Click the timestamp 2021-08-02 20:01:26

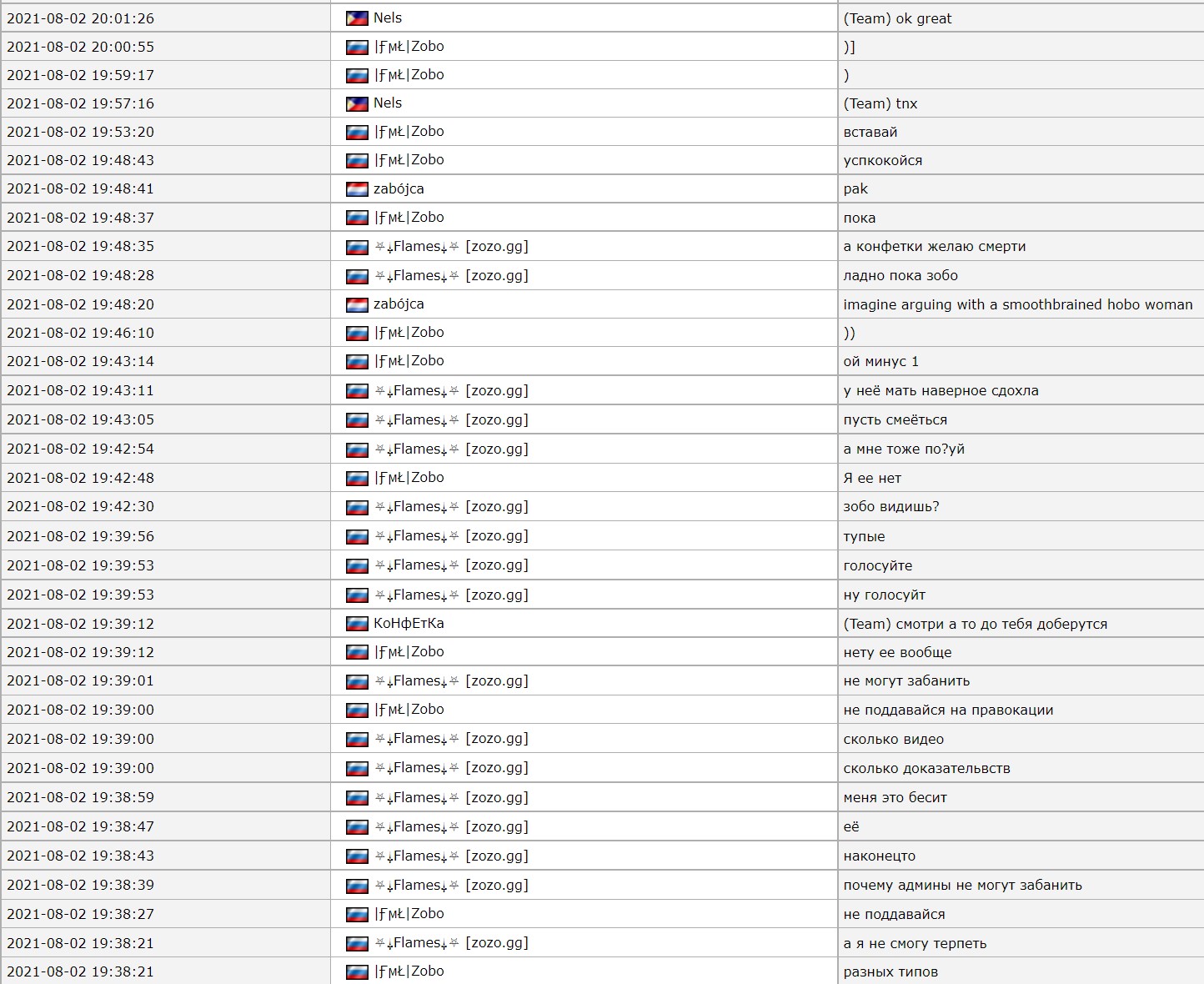pos(81,18)
